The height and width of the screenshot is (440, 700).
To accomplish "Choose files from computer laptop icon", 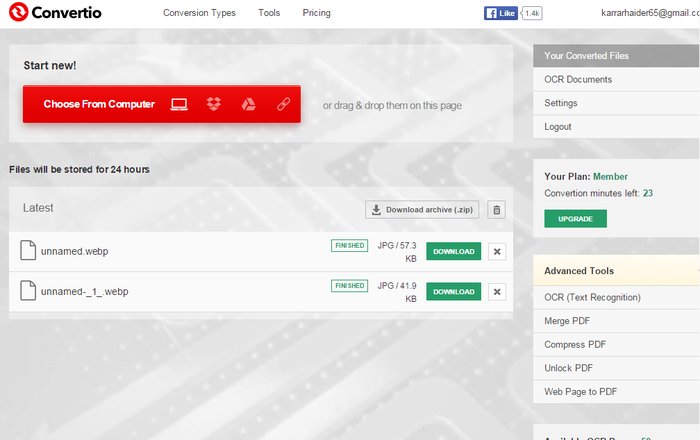I will (x=179, y=104).
